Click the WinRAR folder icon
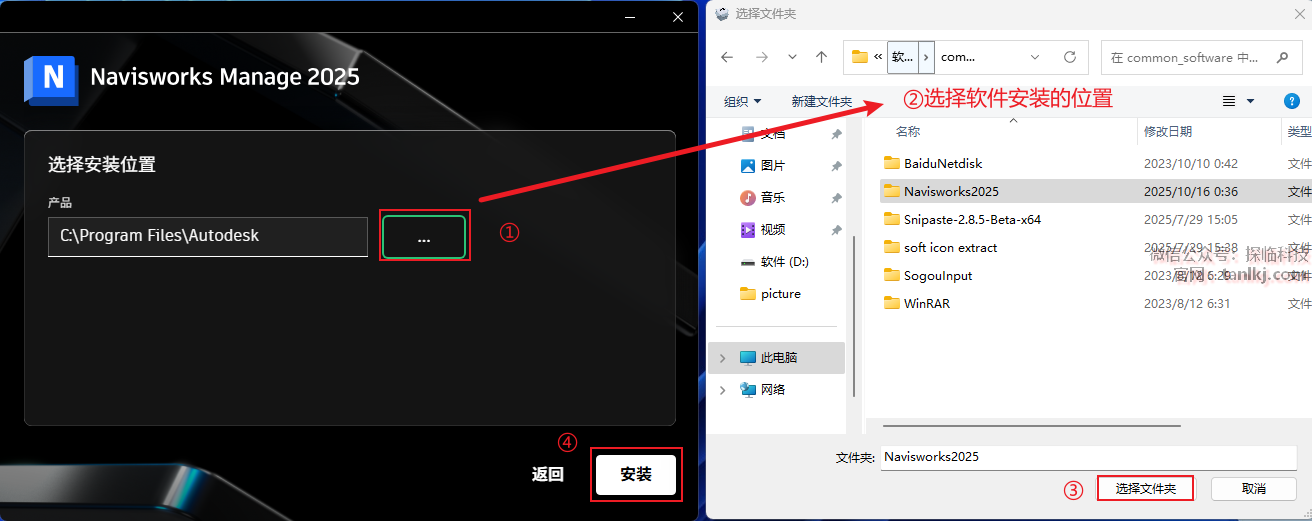Screen dimensions: 1312x521 (892, 303)
